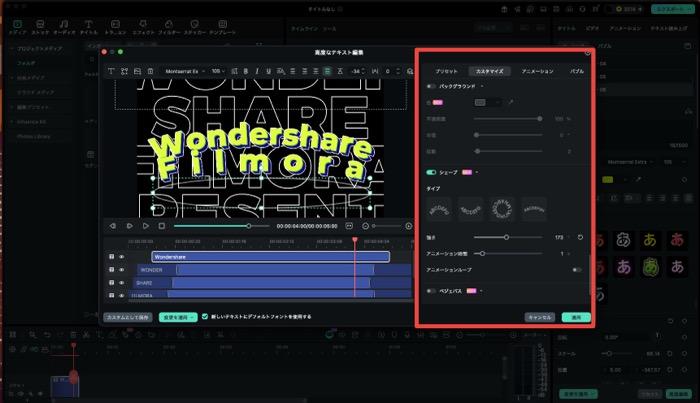Image resolution: width=700 pixels, height=403 pixels.
Task: Open the Titles tool in main toolbar
Action: 88,27
